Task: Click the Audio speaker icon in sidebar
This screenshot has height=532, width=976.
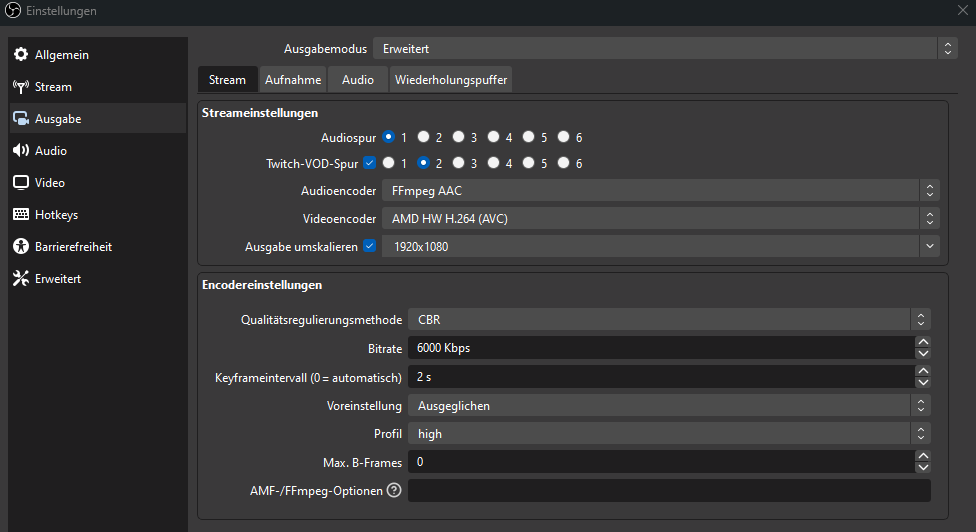Action: tap(21, 150)
